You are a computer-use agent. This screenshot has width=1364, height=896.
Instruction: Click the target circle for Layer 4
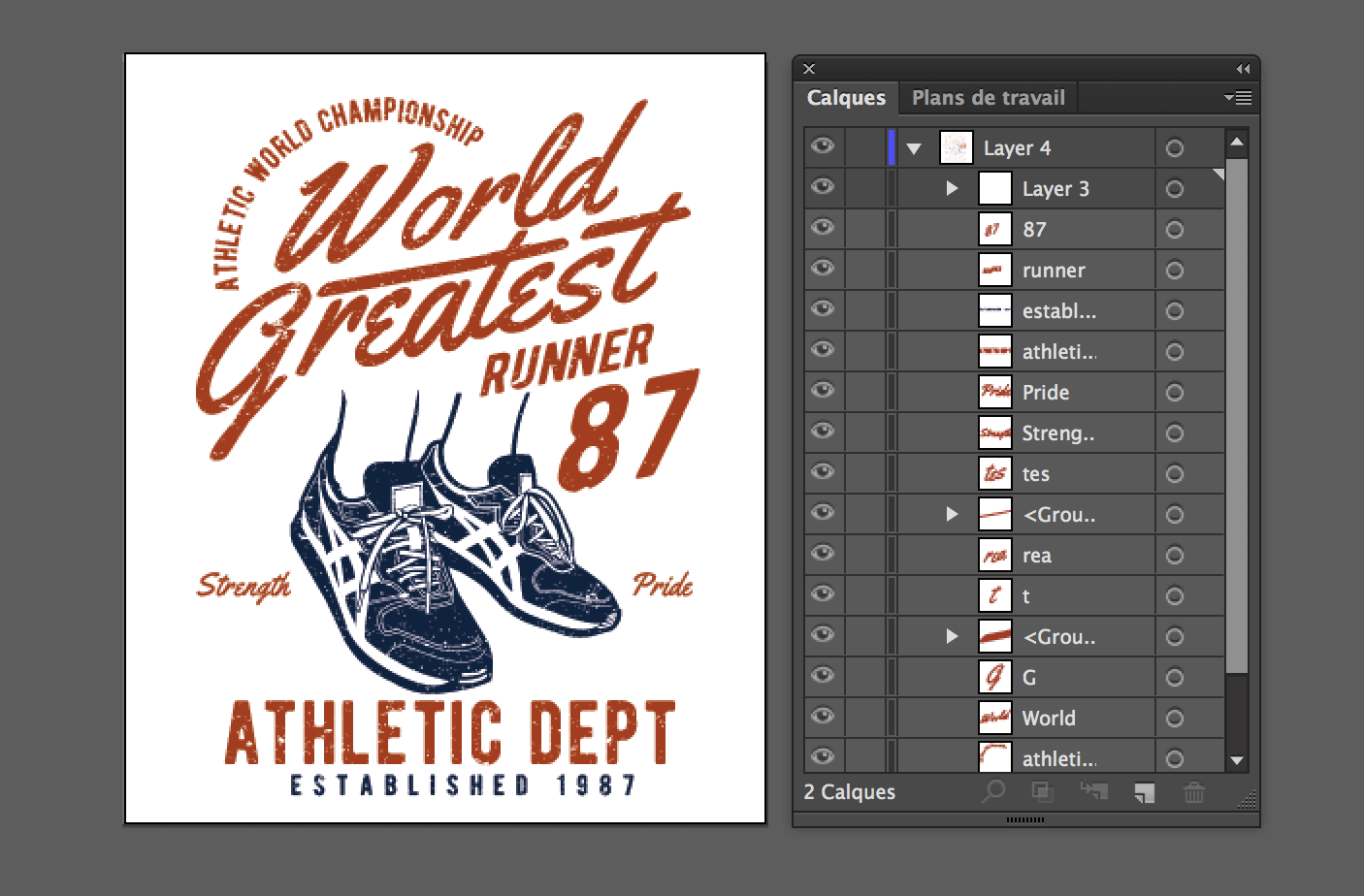pyautogui.click(x=1175, y=147)
